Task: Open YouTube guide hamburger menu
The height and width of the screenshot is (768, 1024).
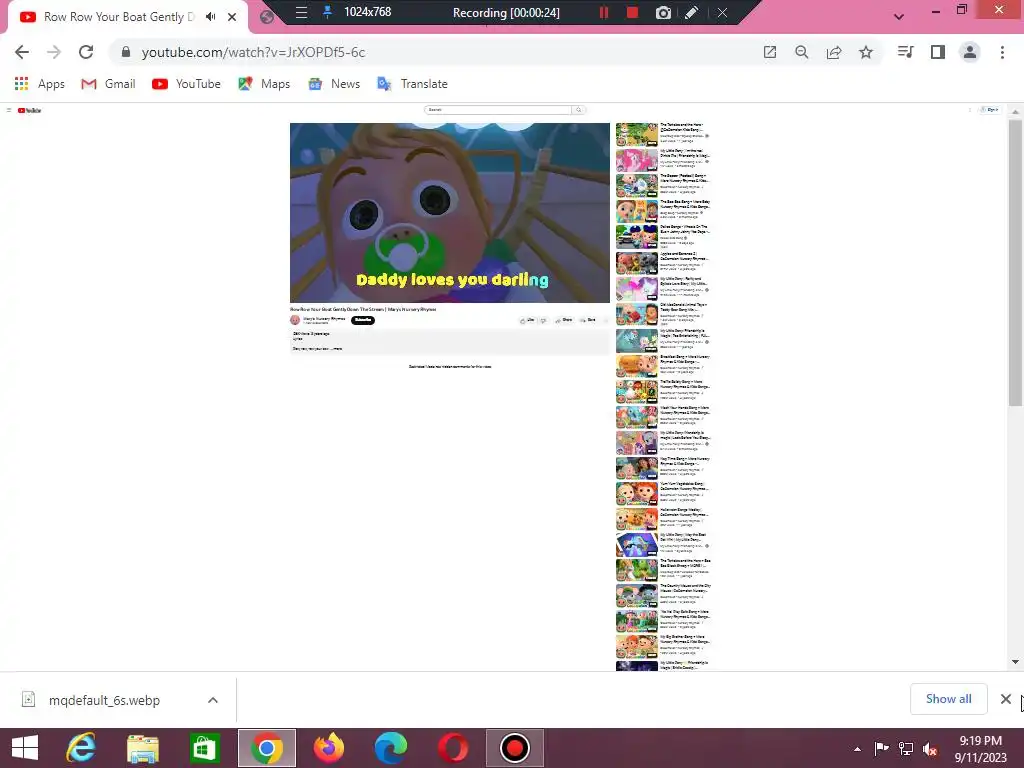Action: pyautogui.click(x=9, y=110)
